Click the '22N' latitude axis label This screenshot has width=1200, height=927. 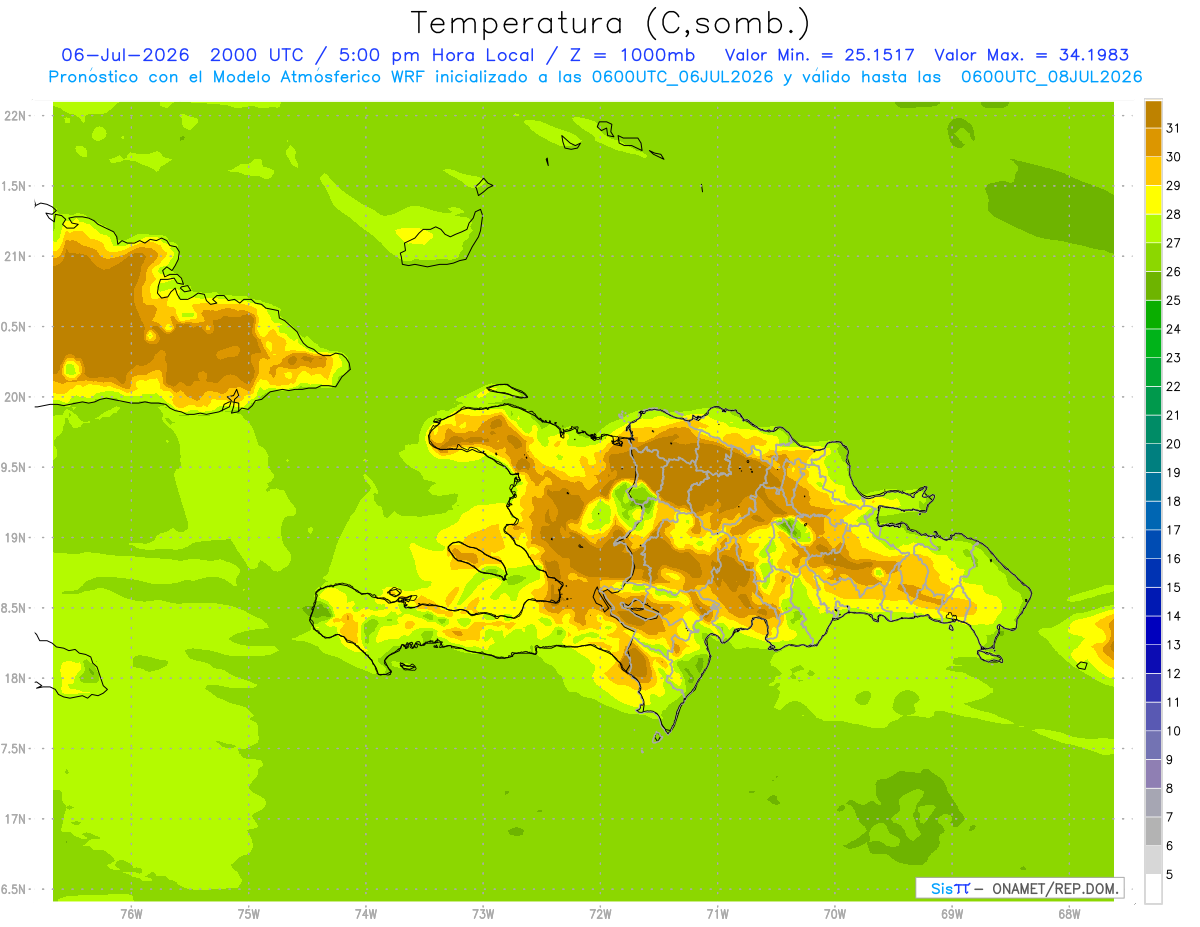(15, 116)
